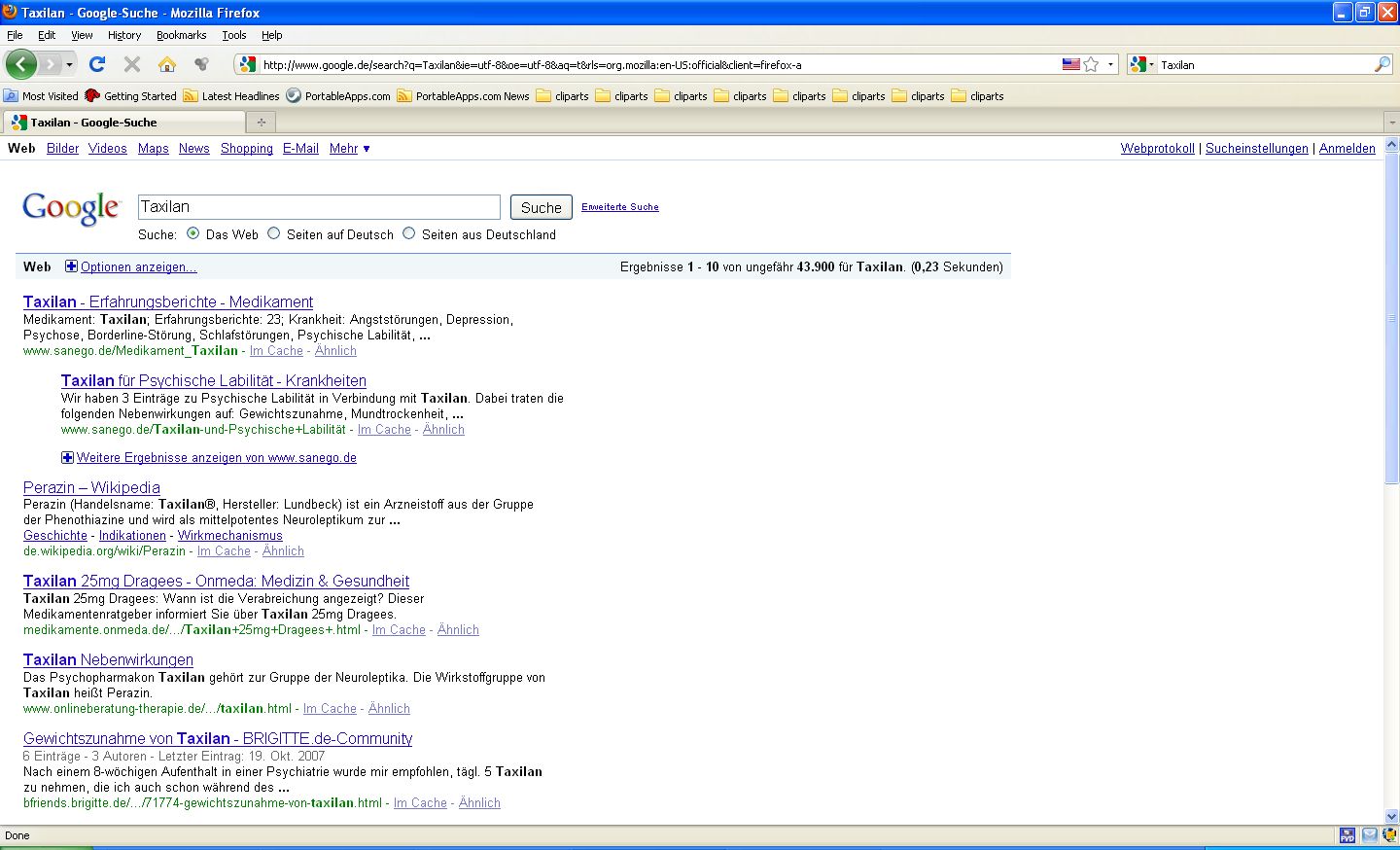
Task: Go to the Home page icon
Action: pos(167,64)
